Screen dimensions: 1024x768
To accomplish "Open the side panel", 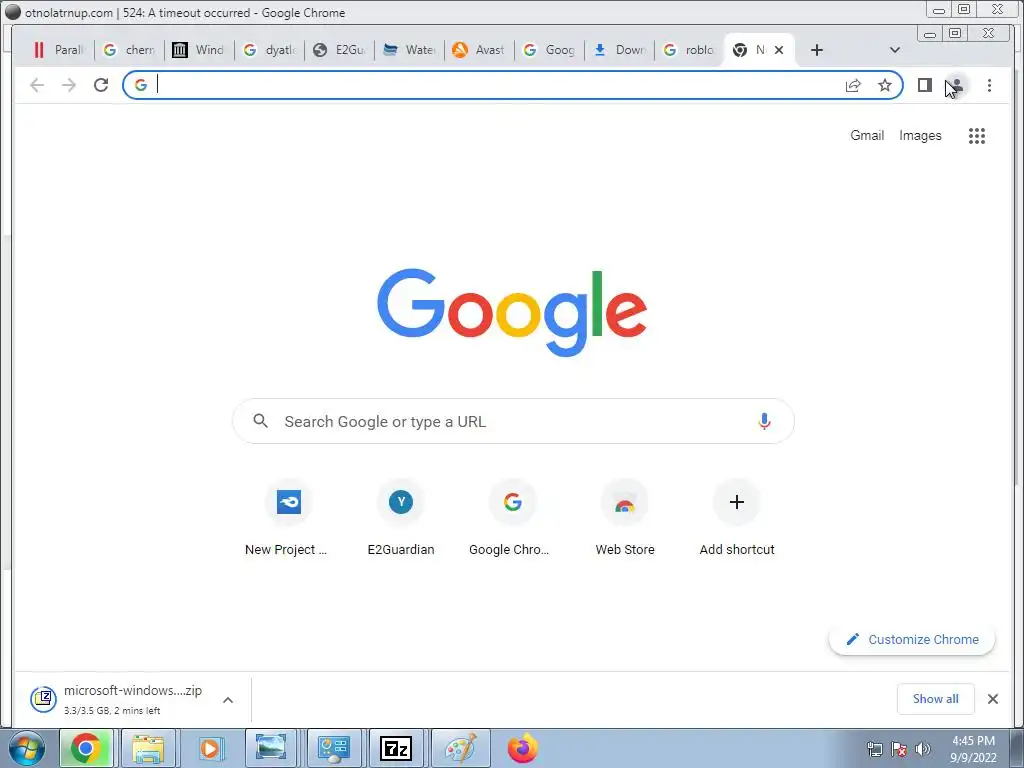I will (x=924, y=85).
